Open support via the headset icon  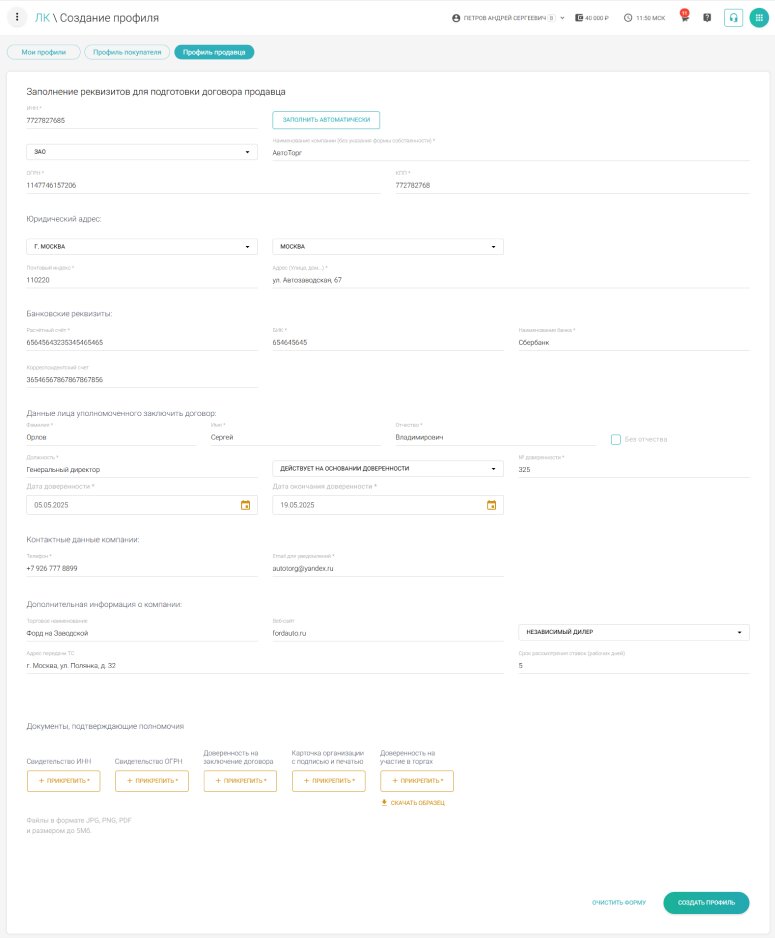click(x=733, y=18)
